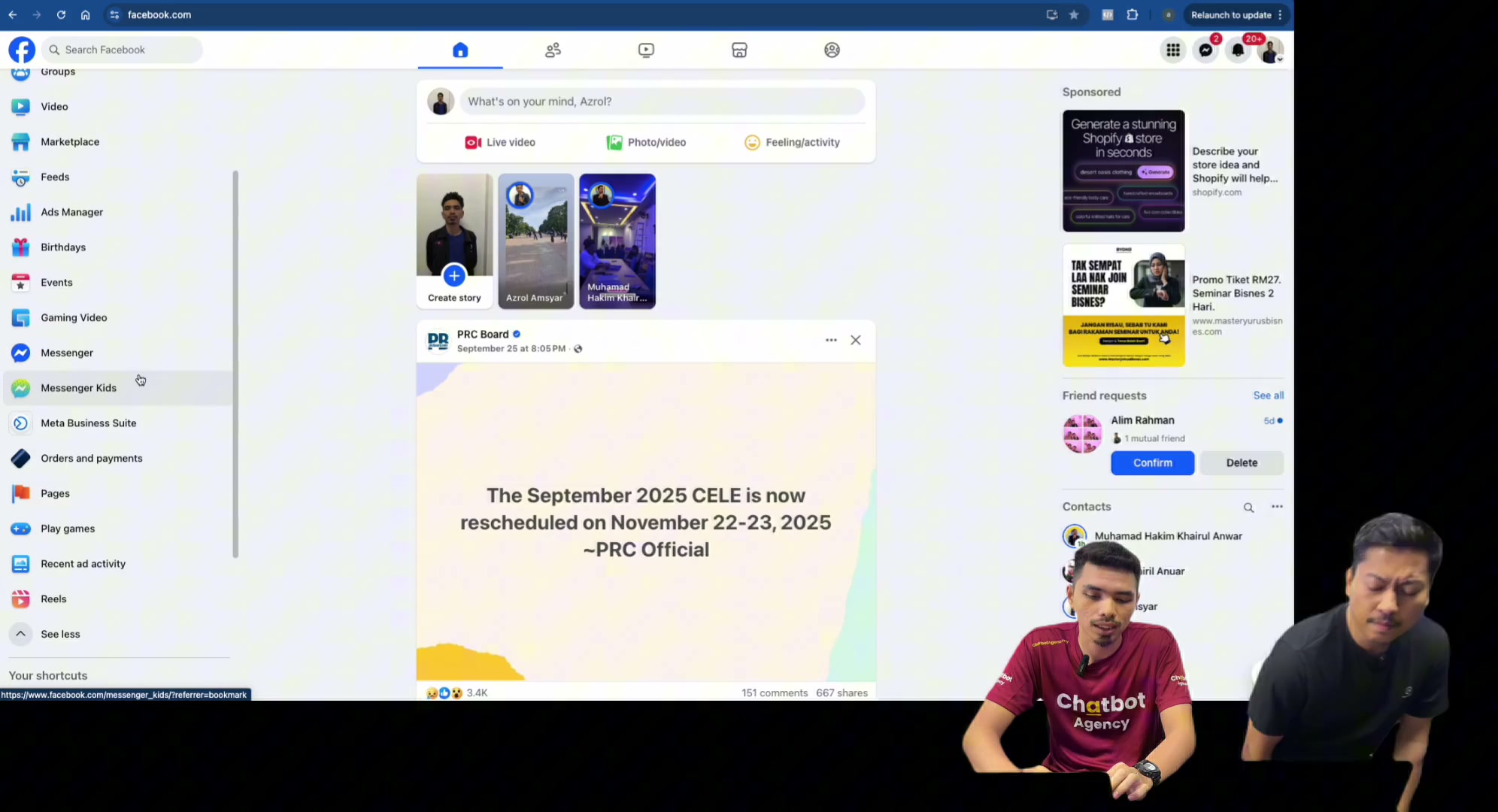This screenshot has width=1498, height=812.
Task: Open Events in the sidebar
Action: [x=118, y=283]
